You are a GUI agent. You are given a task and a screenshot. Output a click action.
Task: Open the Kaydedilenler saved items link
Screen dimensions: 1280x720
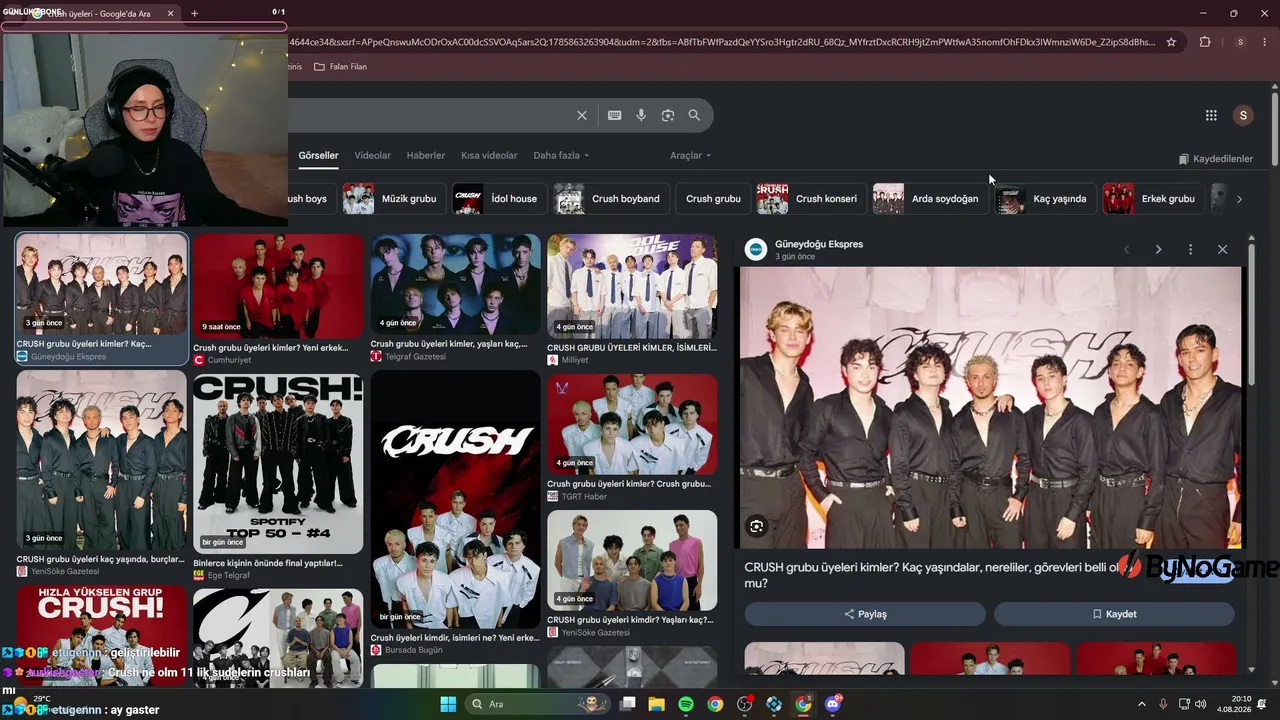click(1215, 159)
